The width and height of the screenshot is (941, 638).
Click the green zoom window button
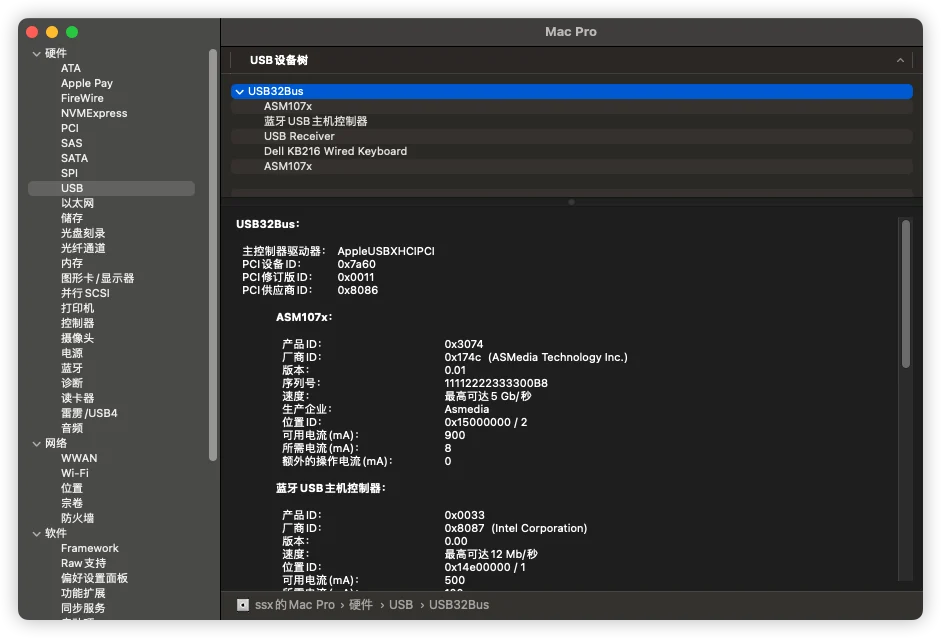tap(72, 32)
